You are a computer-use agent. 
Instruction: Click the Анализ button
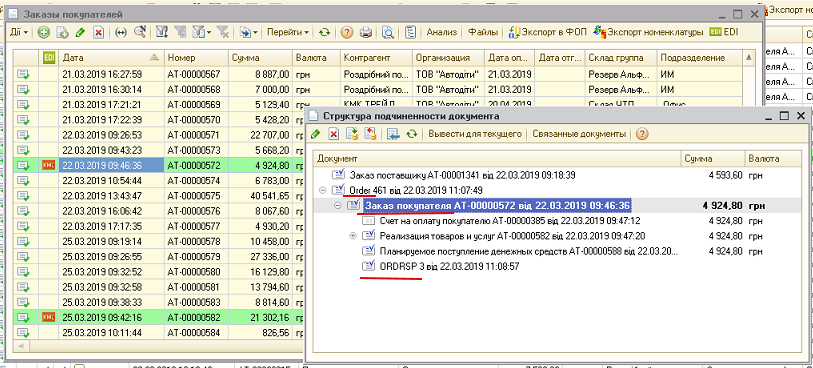(442, 32)
